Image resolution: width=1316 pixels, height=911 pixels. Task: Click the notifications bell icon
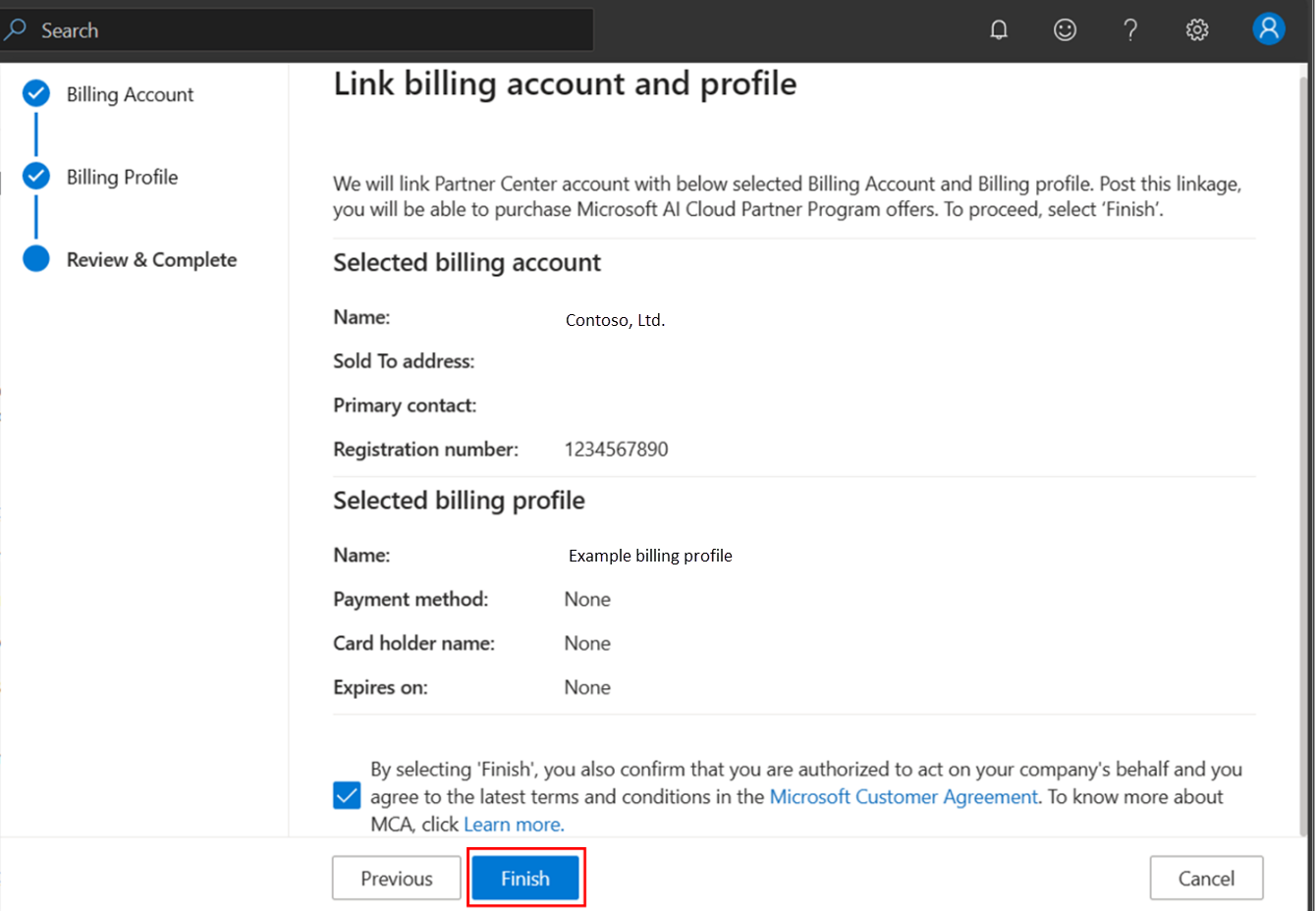pos(999,30)
